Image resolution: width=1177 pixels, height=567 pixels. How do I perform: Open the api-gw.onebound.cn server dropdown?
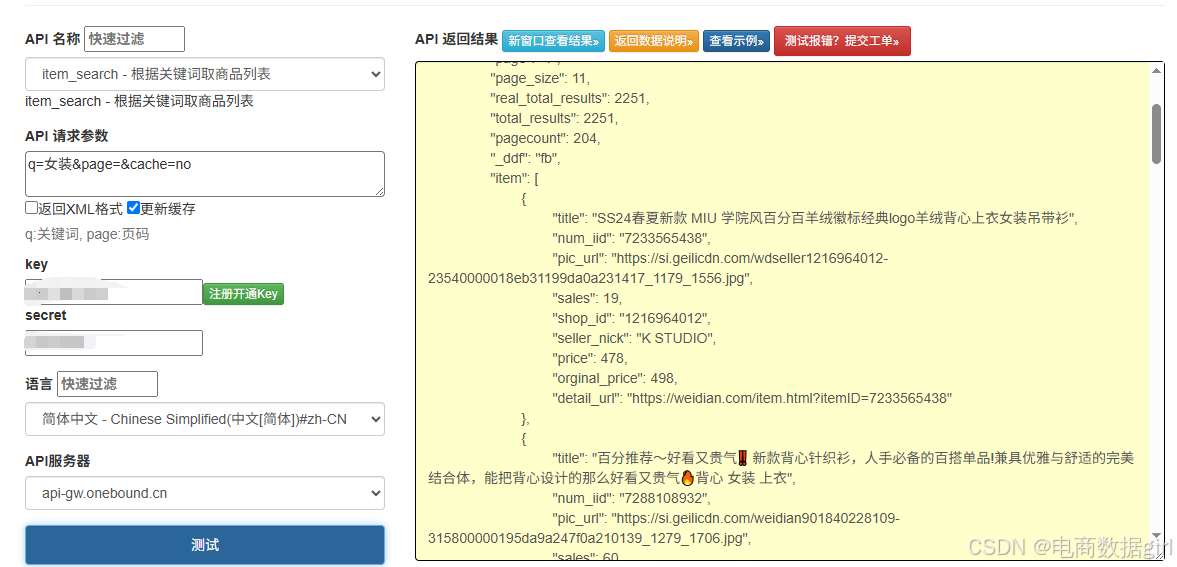pyautogui.click(x=205, y=493)
